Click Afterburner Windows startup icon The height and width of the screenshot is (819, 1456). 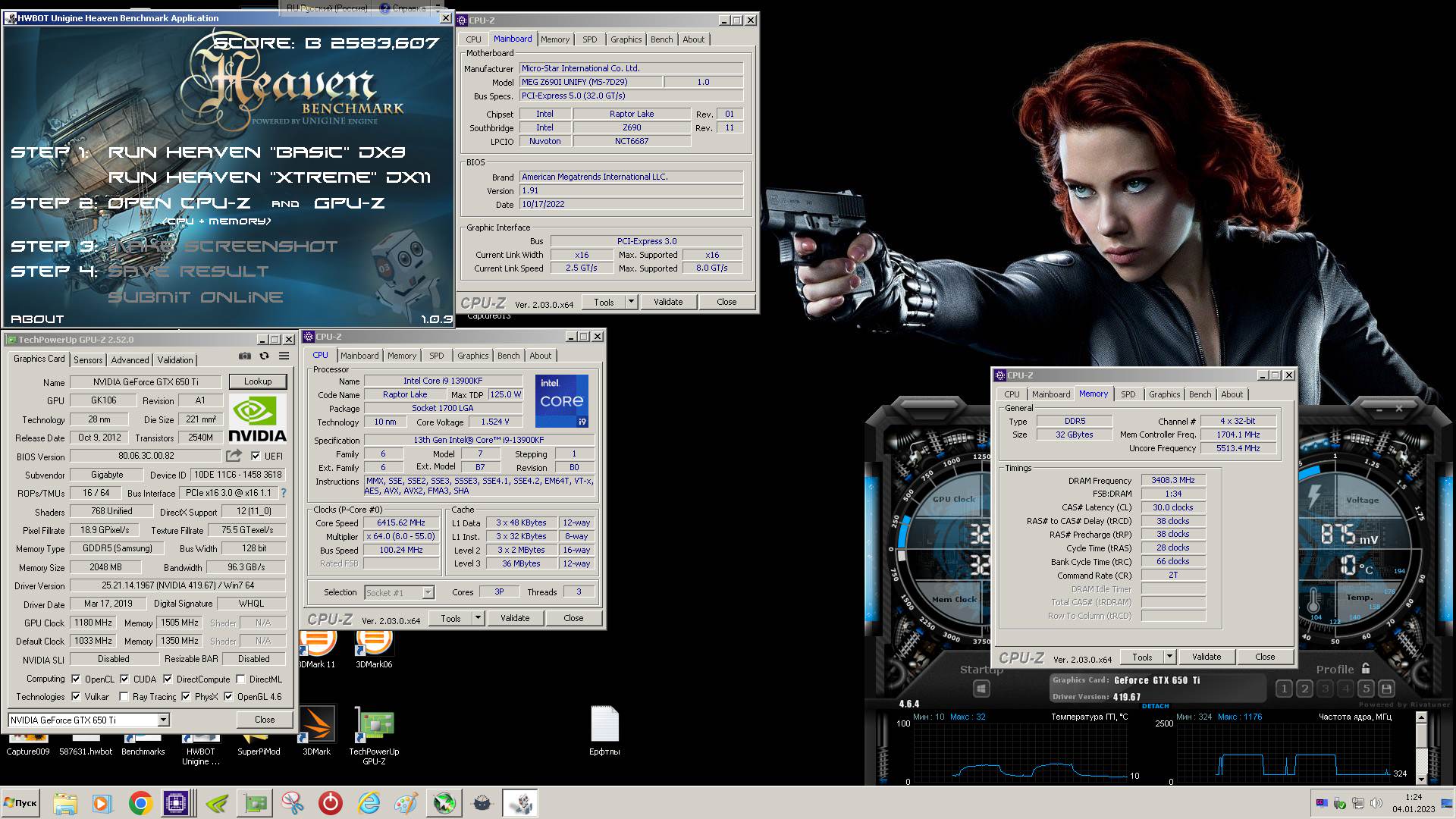(x=981, y=689)
